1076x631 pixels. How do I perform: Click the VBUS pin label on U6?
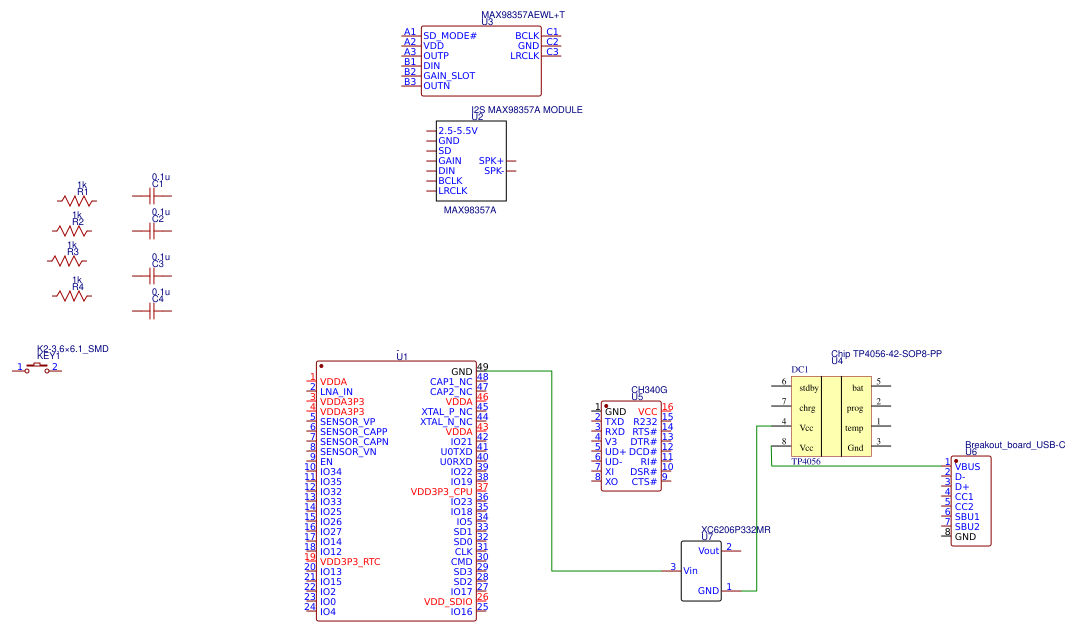pyautogui.click(x=968, y=467)
